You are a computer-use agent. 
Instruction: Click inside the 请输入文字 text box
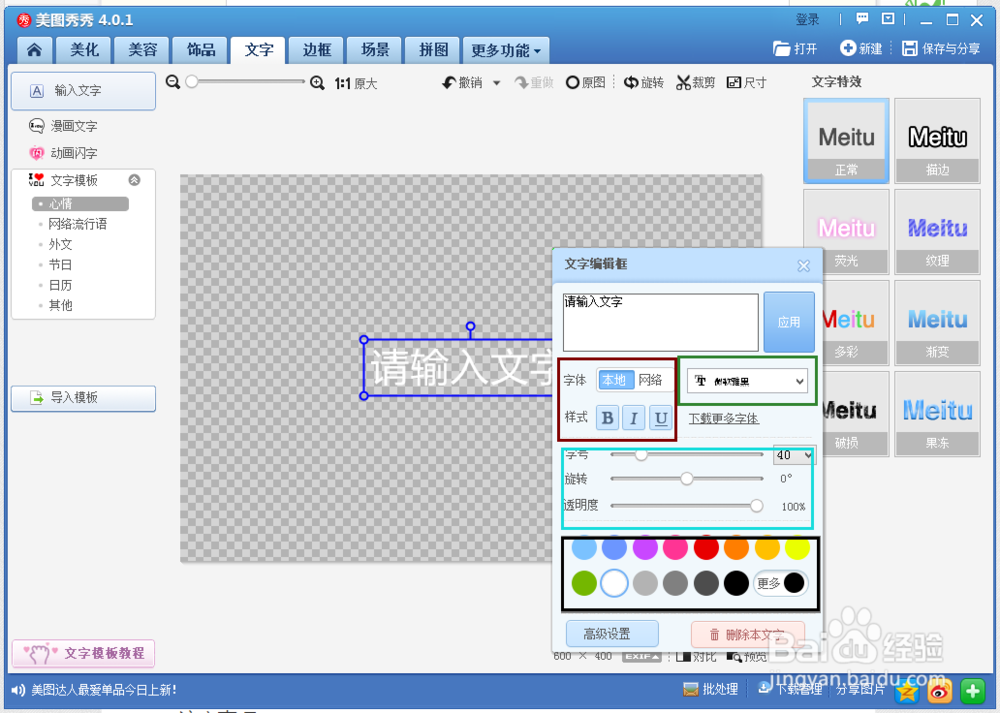(x=661, y=322)
